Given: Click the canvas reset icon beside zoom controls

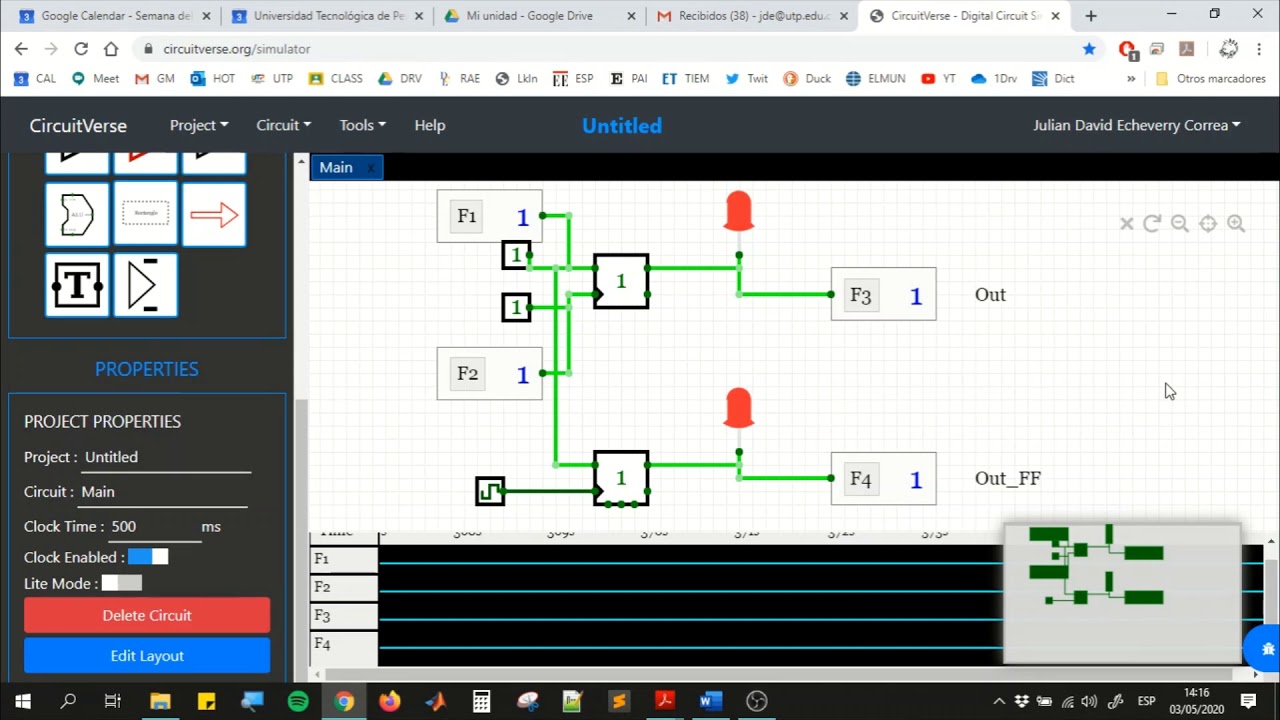Looking at the screenshot, I should (1152, 224).
